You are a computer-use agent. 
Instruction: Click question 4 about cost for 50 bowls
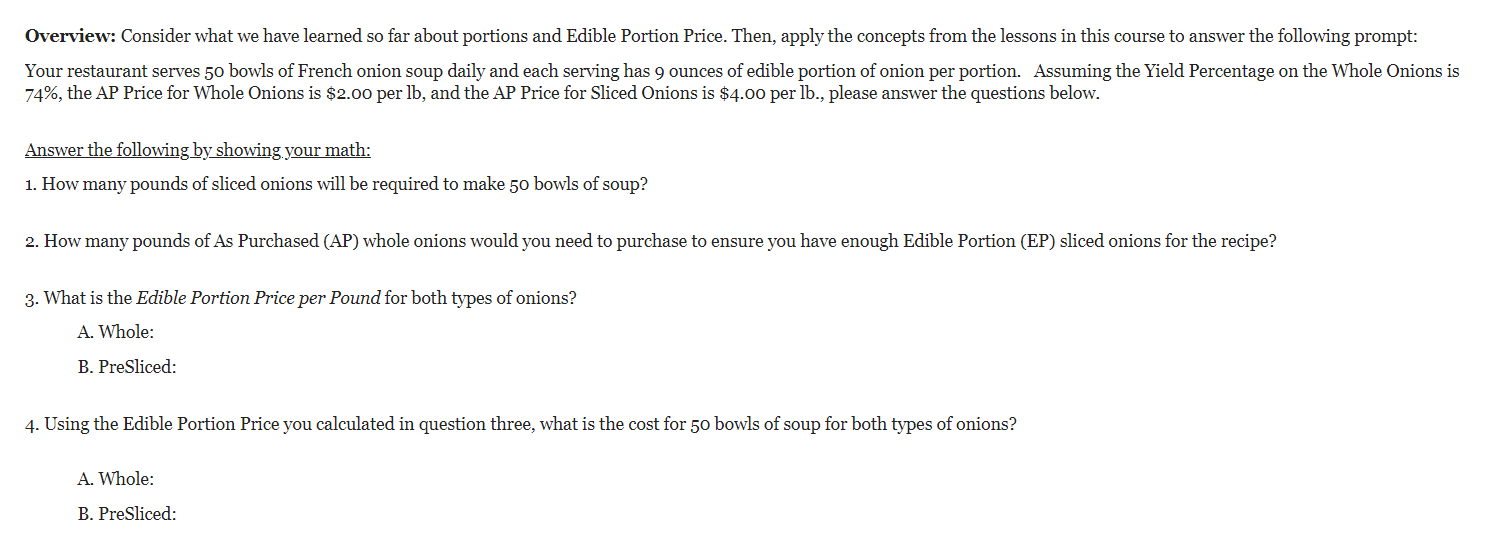(x=521, y=424)
